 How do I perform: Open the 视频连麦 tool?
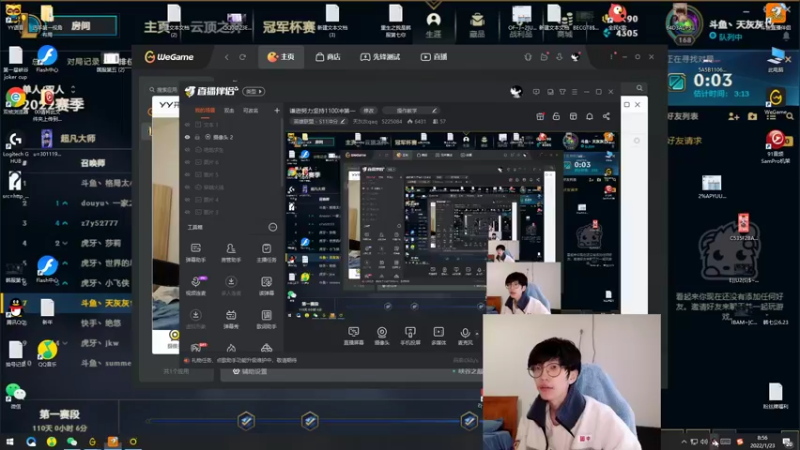(196, 286)
